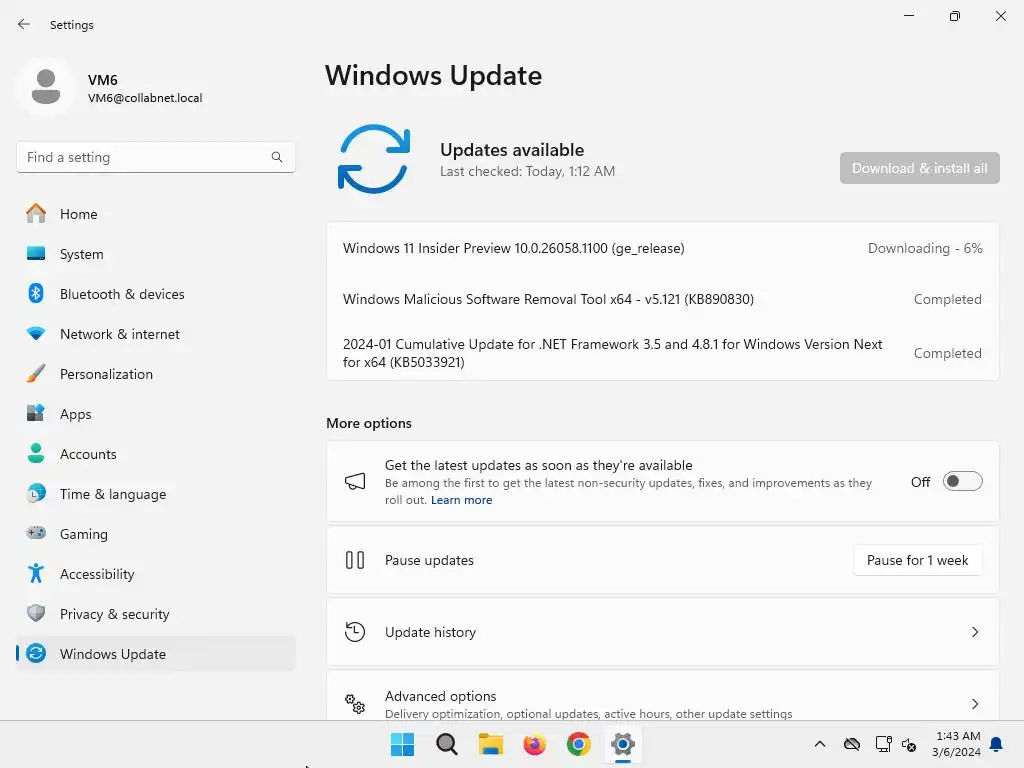Click the Gaming controller icon
The width and height of the screenshot is (1024, 768).
[36, 533]
